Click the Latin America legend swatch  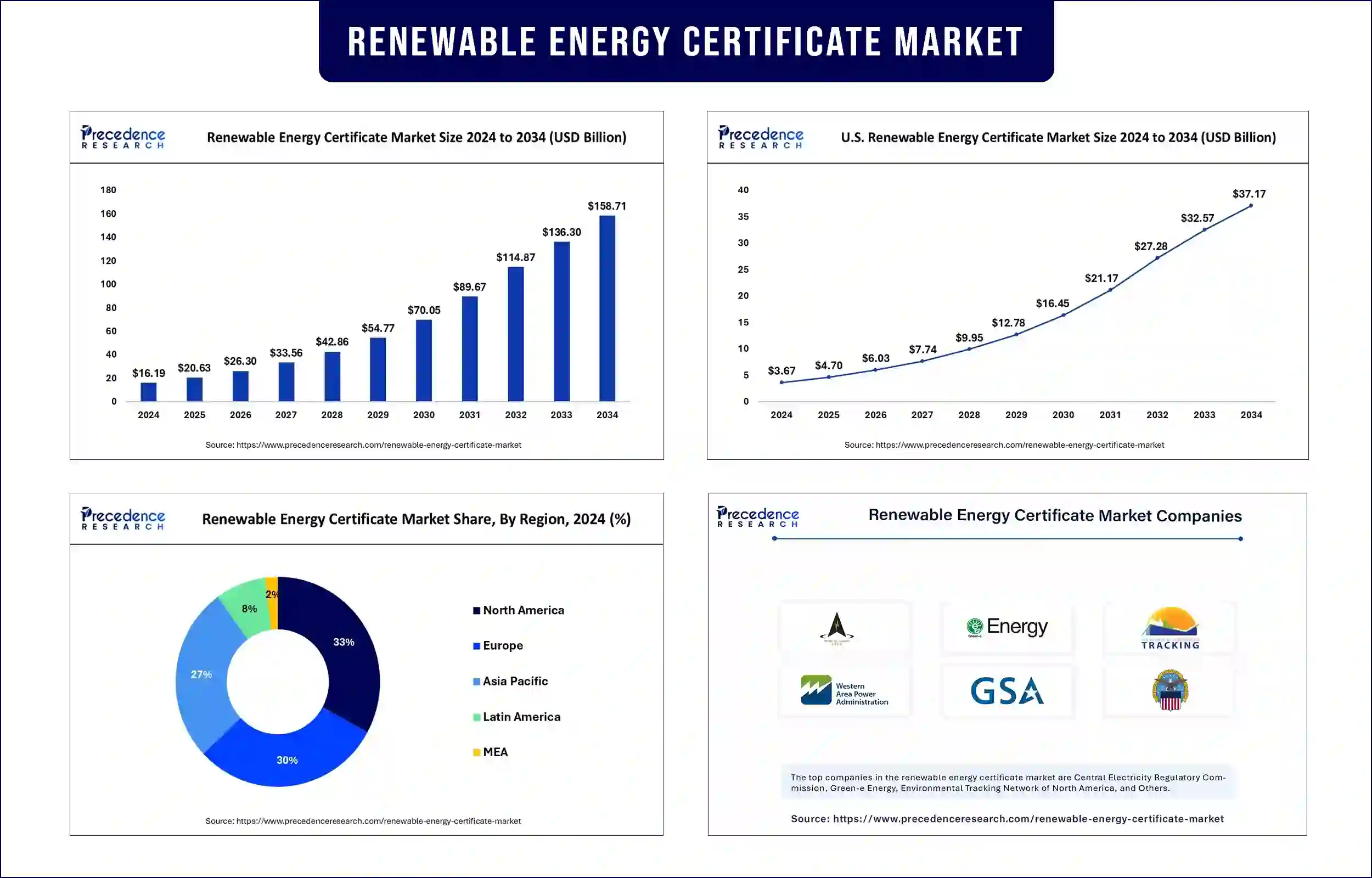point(476,717)
